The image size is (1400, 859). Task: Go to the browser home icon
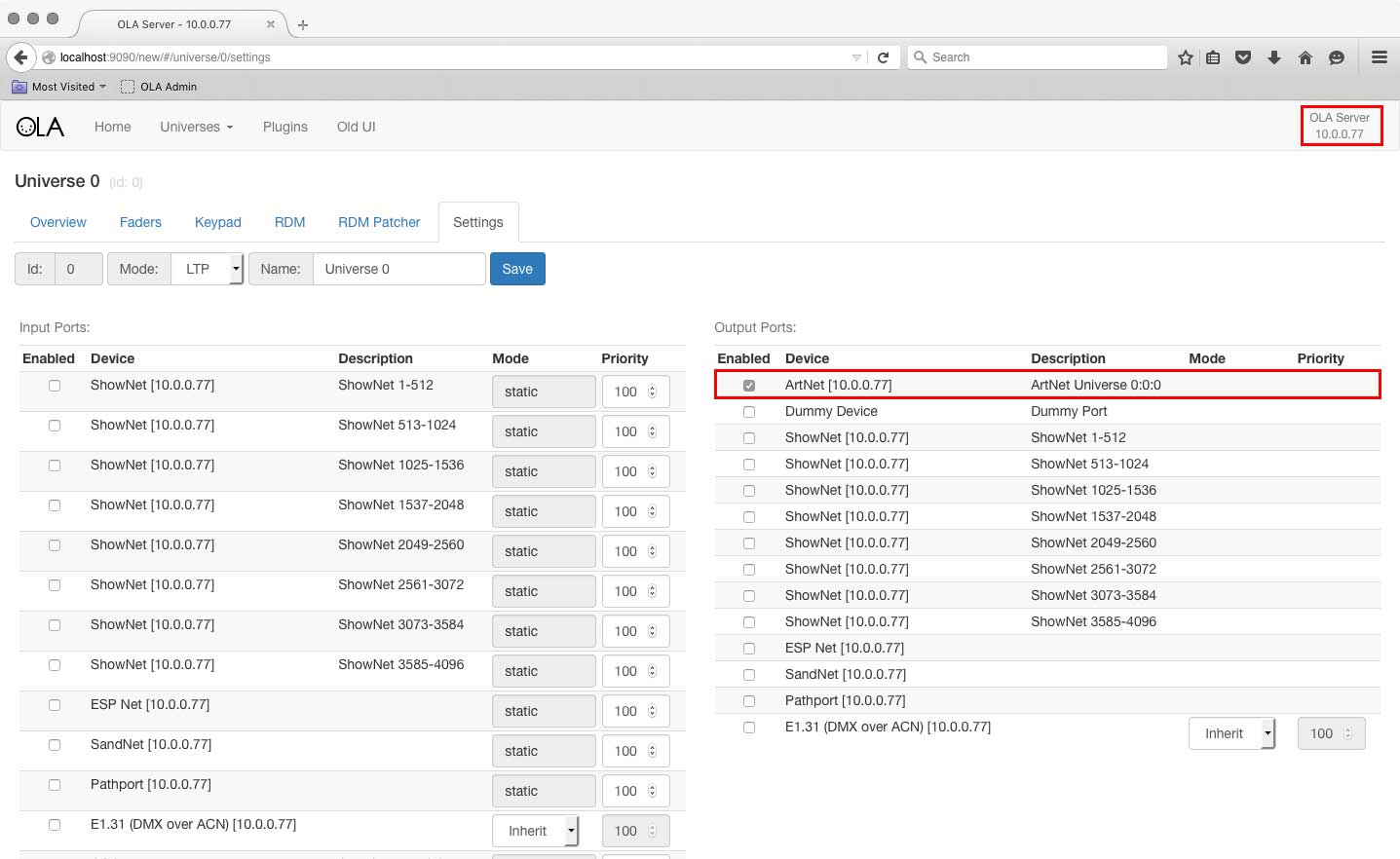pyautogui.click(x=1305, y=57)
